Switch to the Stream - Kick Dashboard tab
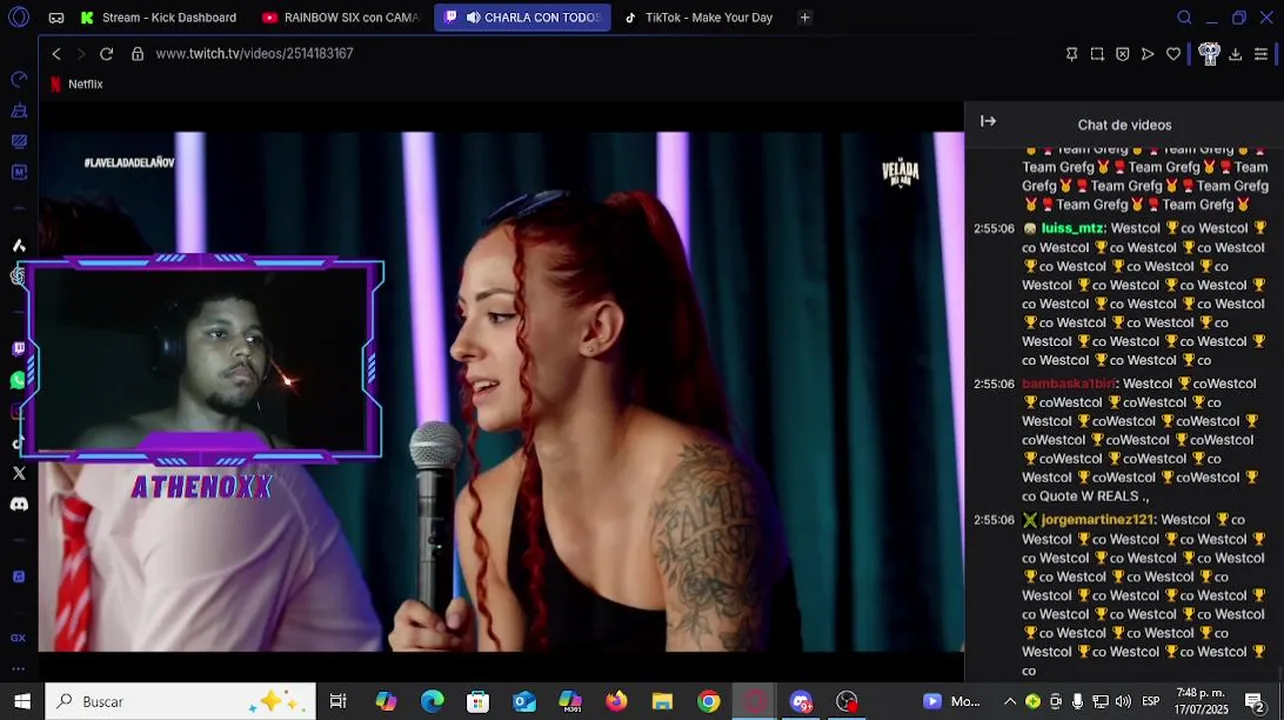Viewport: 1284px width, 720px height. coord(158,17)
